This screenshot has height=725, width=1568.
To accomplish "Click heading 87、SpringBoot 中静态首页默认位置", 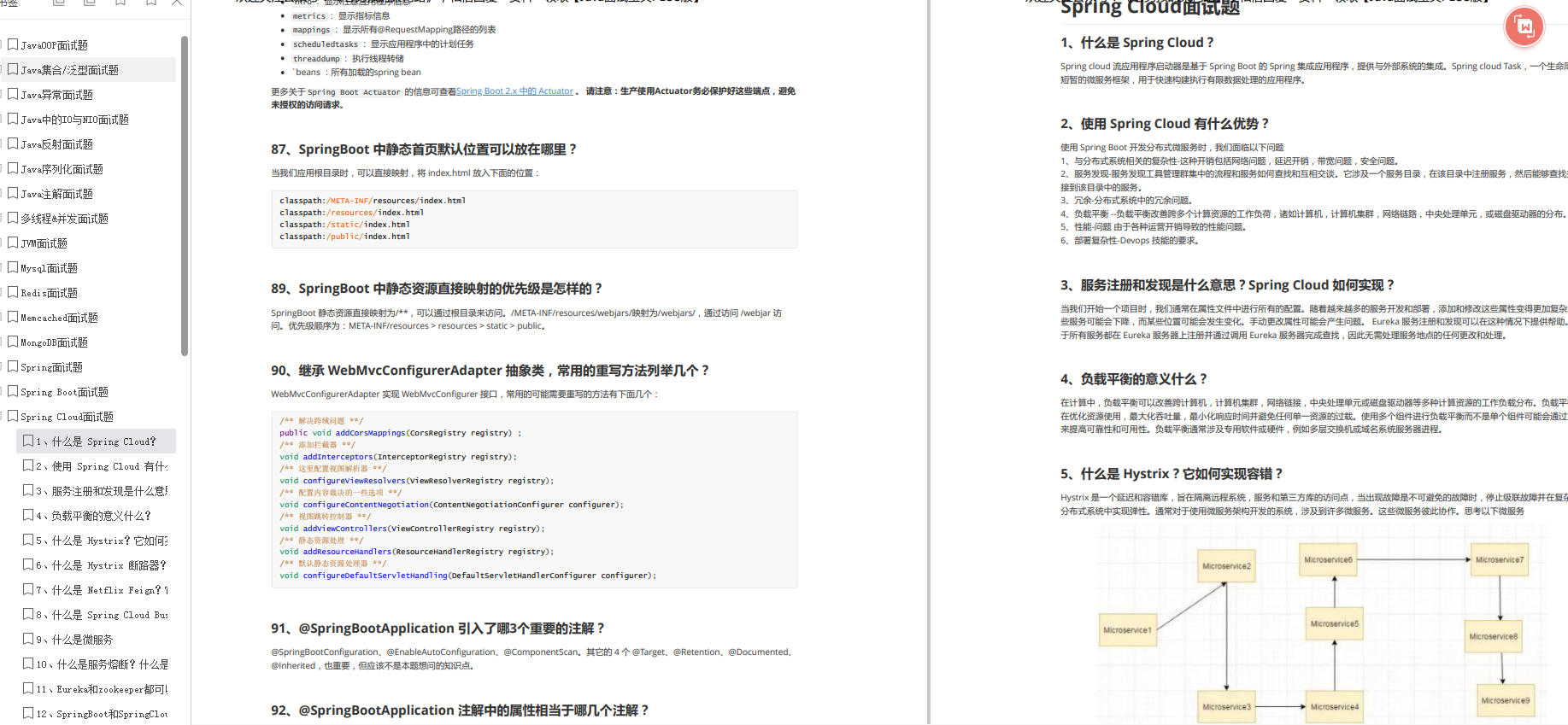I will 424,149.
